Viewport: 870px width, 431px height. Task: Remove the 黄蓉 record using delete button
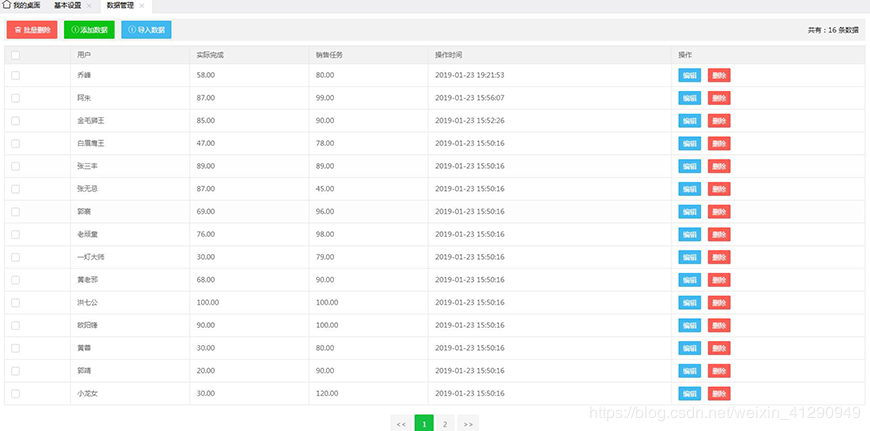(x=719, y=348)
